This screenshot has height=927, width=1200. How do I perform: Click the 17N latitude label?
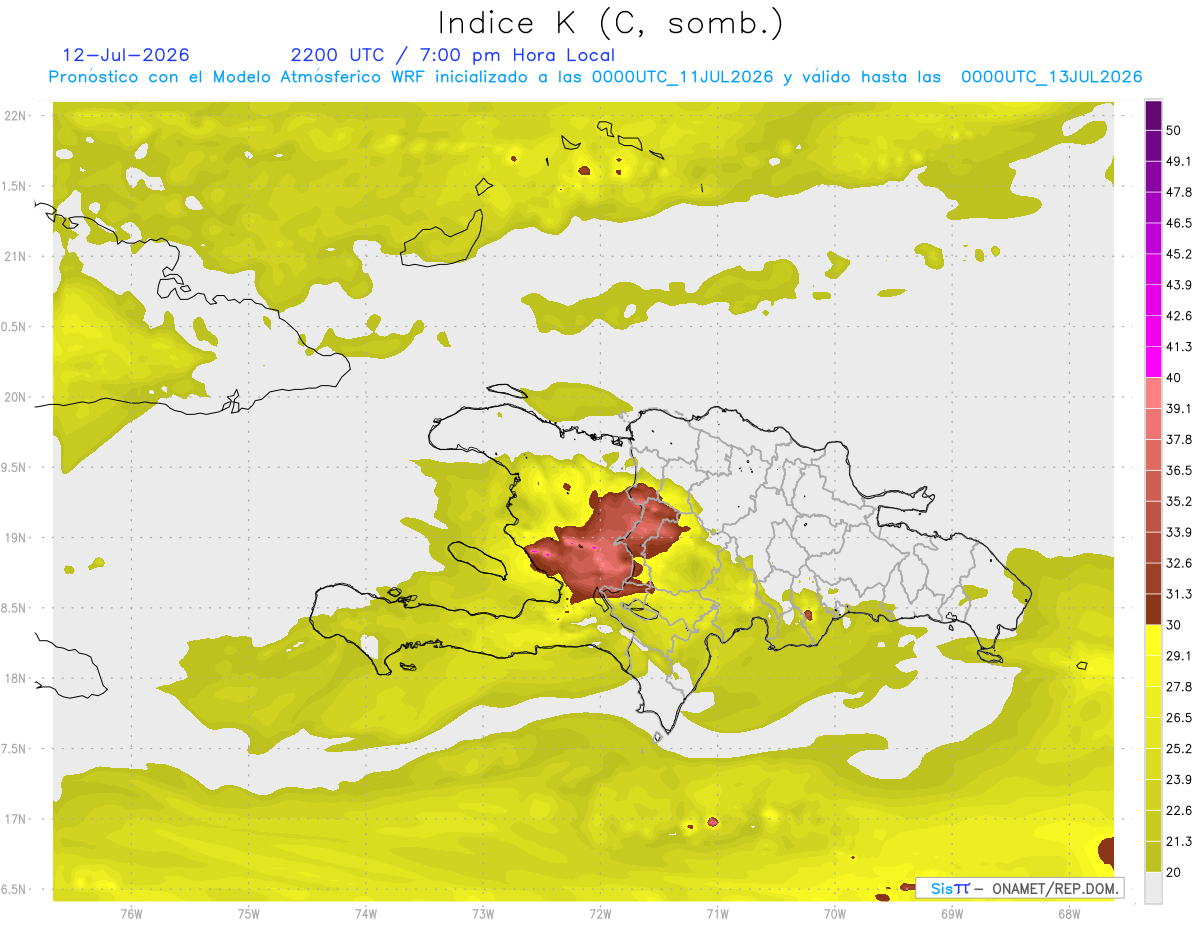tap(16, 819)
